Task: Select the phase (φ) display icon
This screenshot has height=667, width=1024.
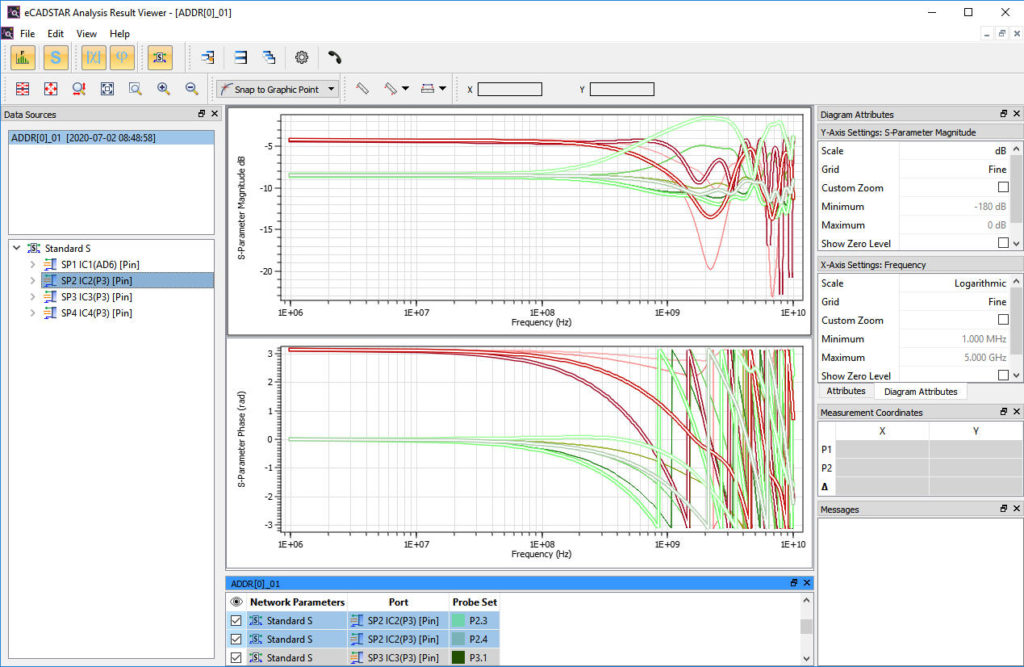Action: 122,57
